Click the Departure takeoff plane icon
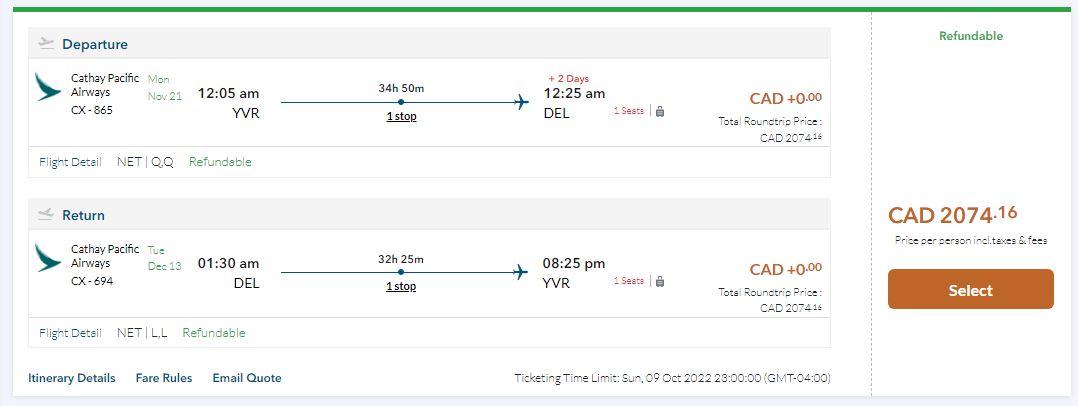Viewport: 1078px width, 406px height. pyautogui.click(x=46, y=43)
